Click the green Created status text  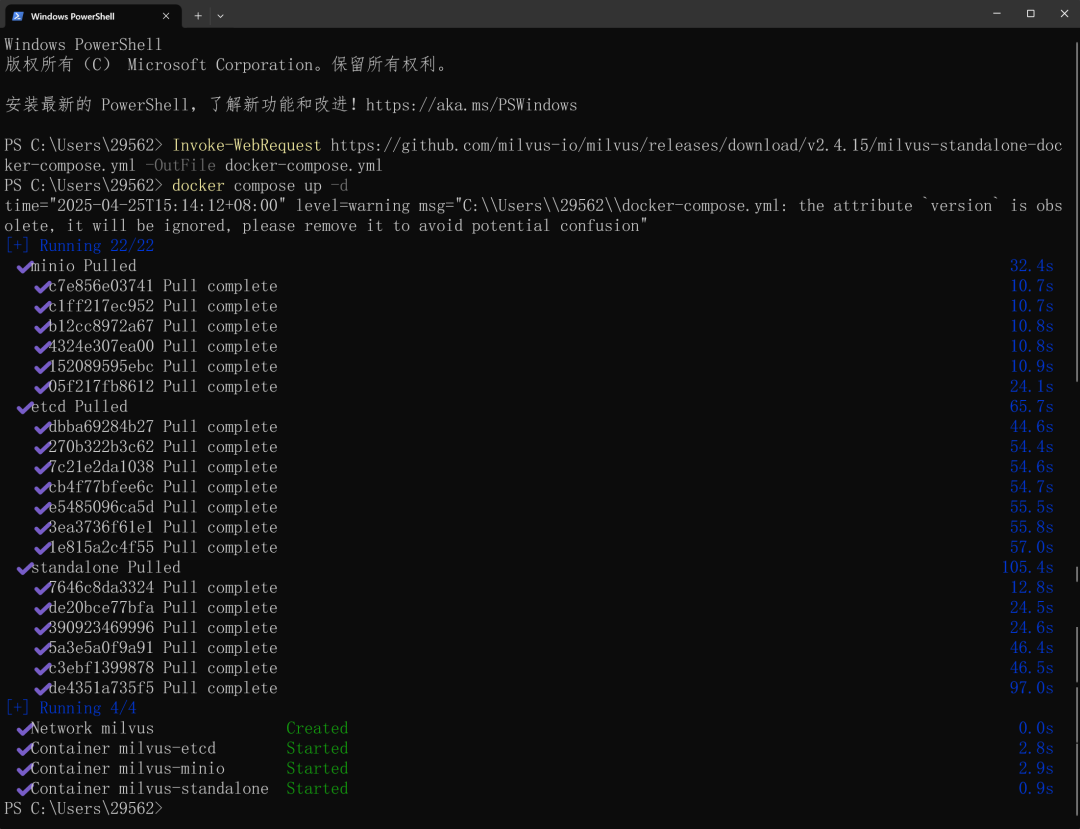point(317,729)
